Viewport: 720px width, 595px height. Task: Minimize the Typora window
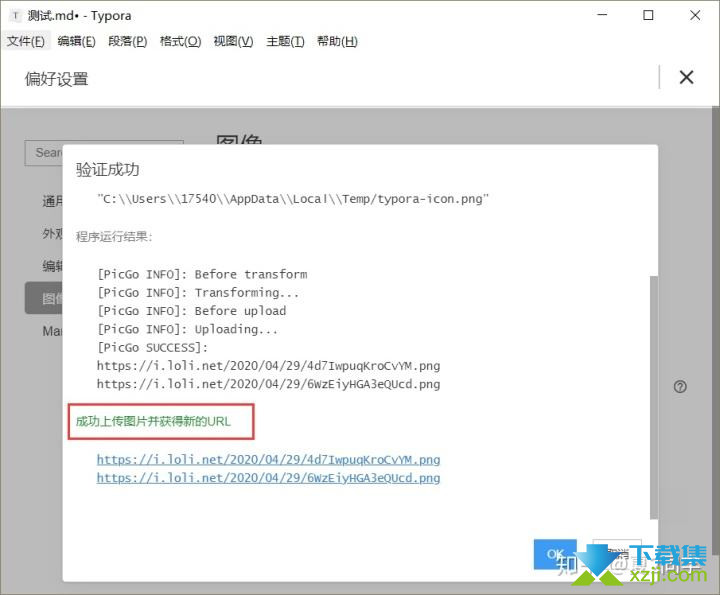[x=602, y=15]
